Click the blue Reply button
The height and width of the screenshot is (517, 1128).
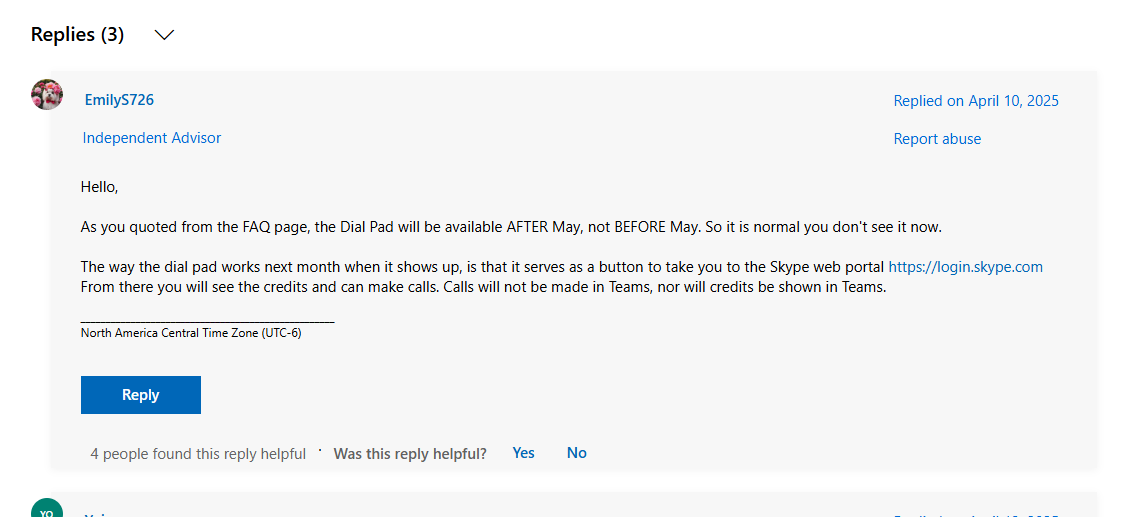[x=141, y=395]
